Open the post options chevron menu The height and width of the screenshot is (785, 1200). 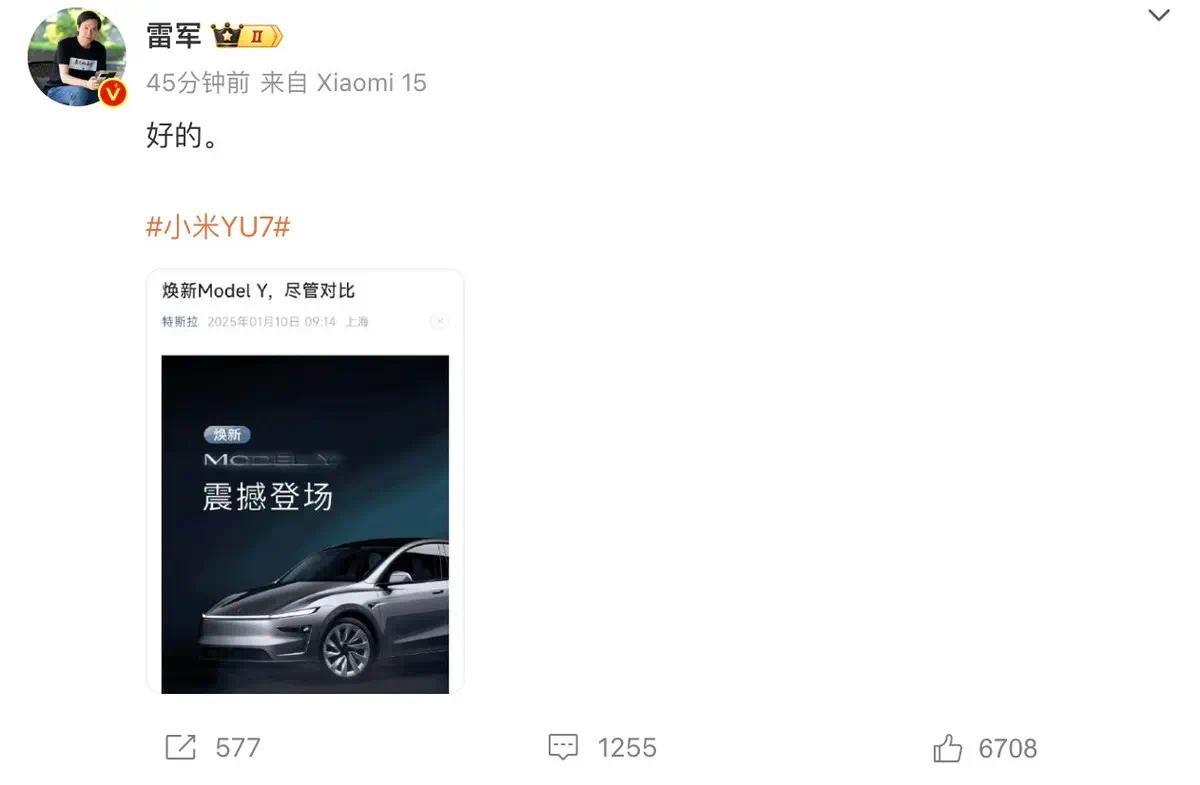tap(1158, 16)
